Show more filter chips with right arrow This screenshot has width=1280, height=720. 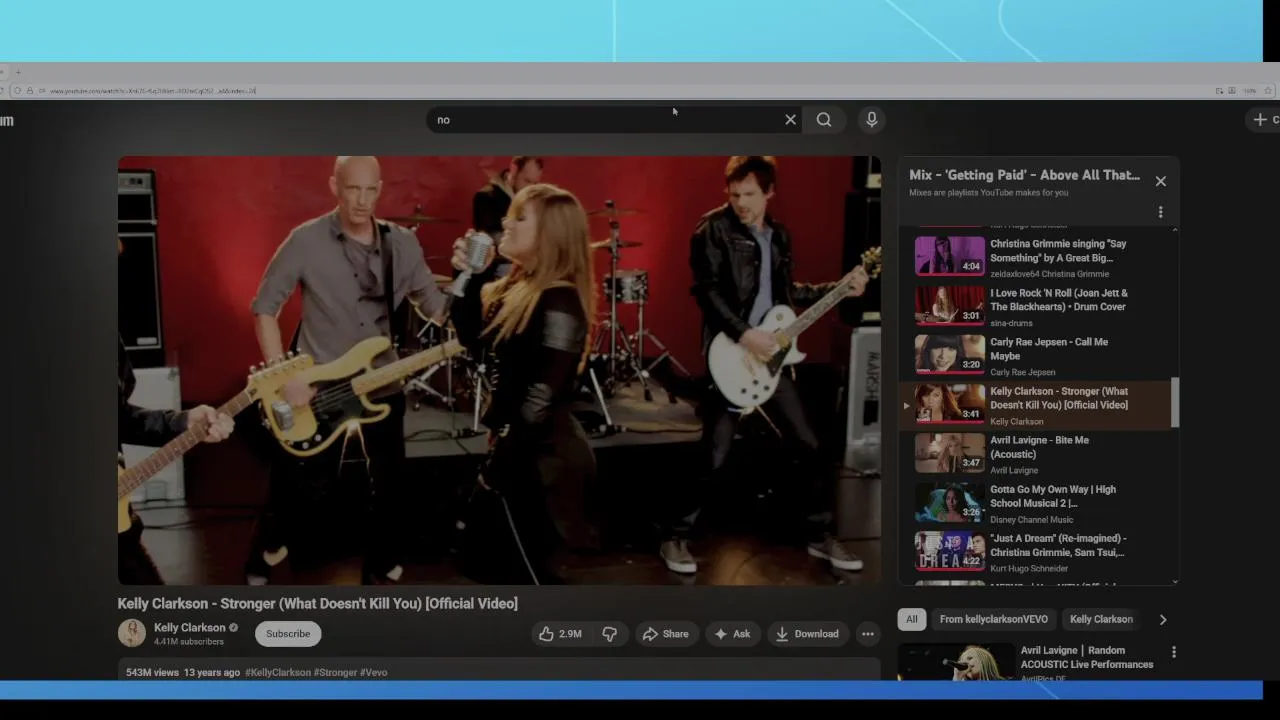(1163, 620)
